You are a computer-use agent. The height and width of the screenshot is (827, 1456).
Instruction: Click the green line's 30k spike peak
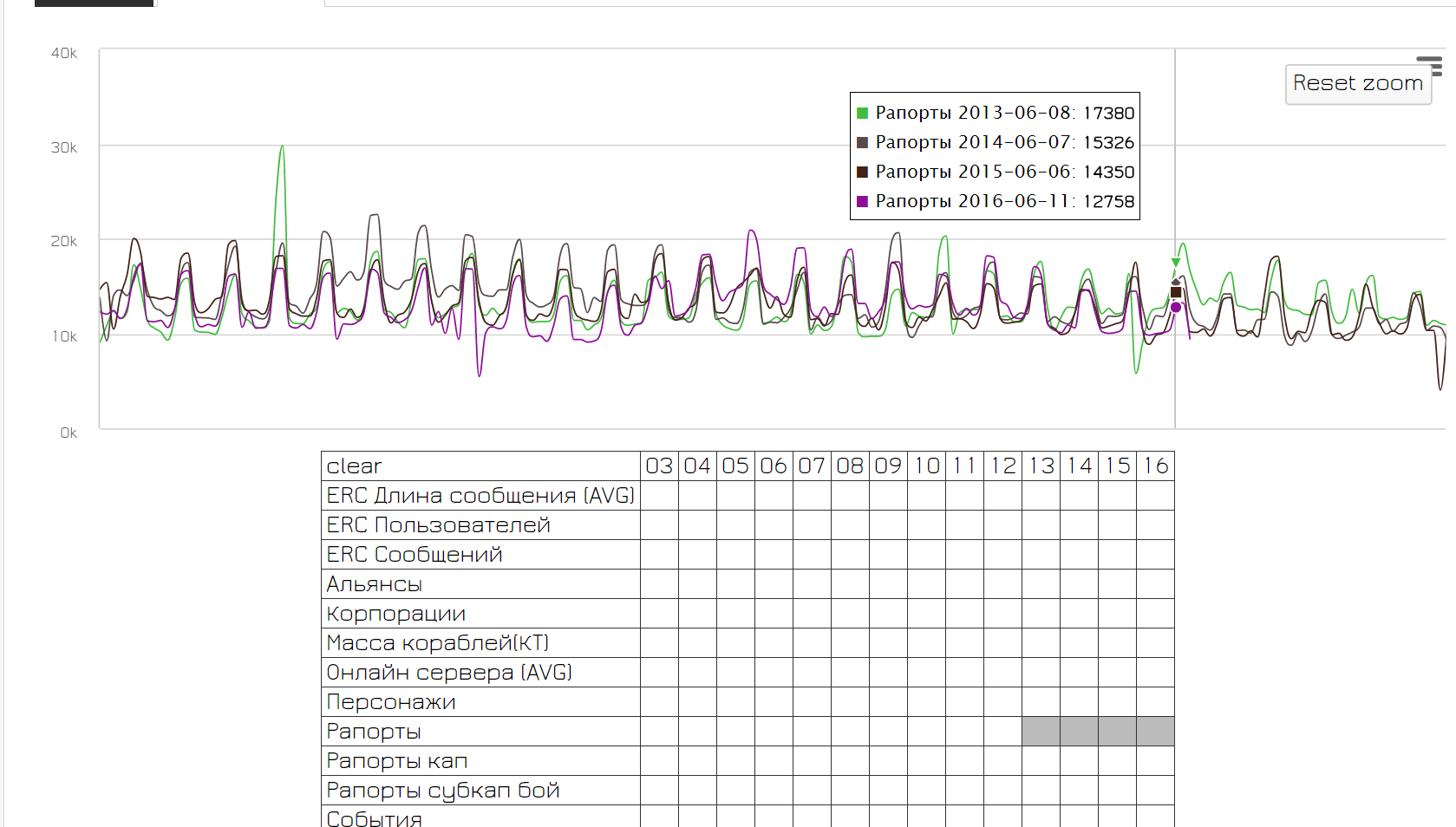tap(282, 147)
